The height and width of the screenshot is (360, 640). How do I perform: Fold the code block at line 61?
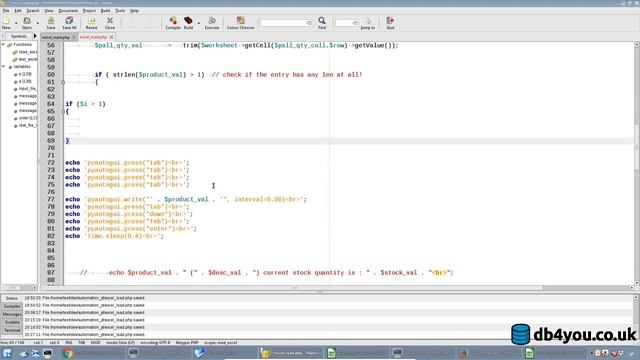point(63,82)
